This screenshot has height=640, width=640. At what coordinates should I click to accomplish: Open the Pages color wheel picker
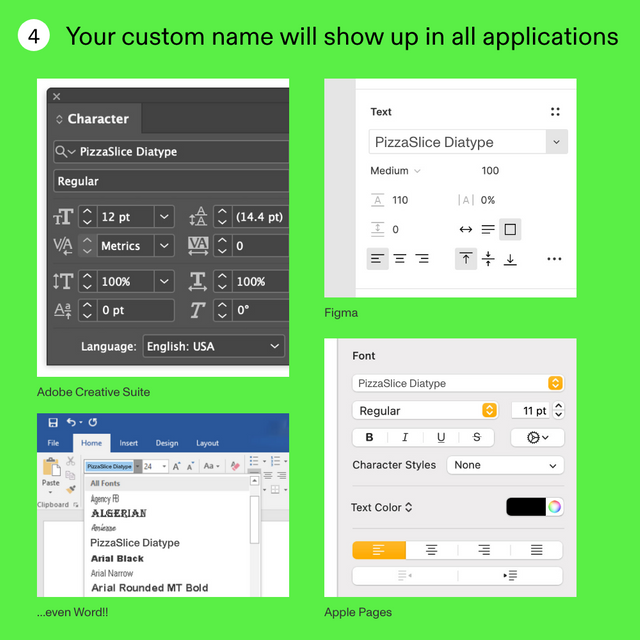[554, 507]
